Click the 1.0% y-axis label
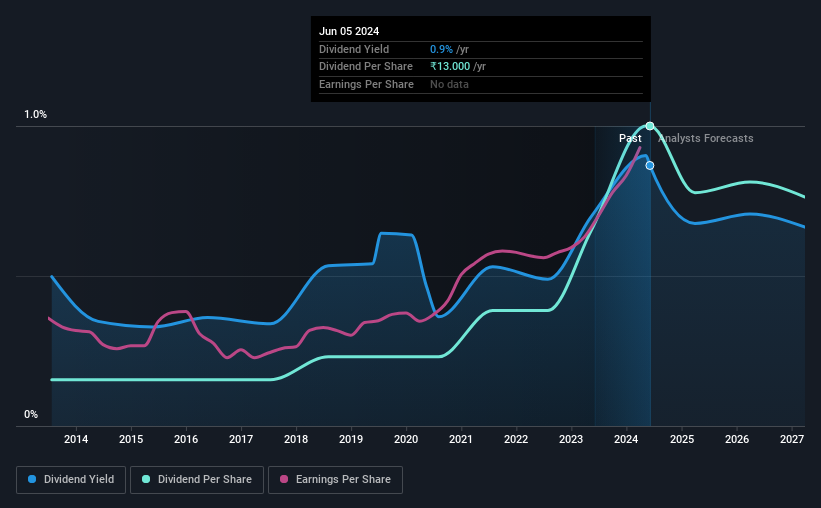This screenshot has height=508, width=821. [x=36, y=115]
